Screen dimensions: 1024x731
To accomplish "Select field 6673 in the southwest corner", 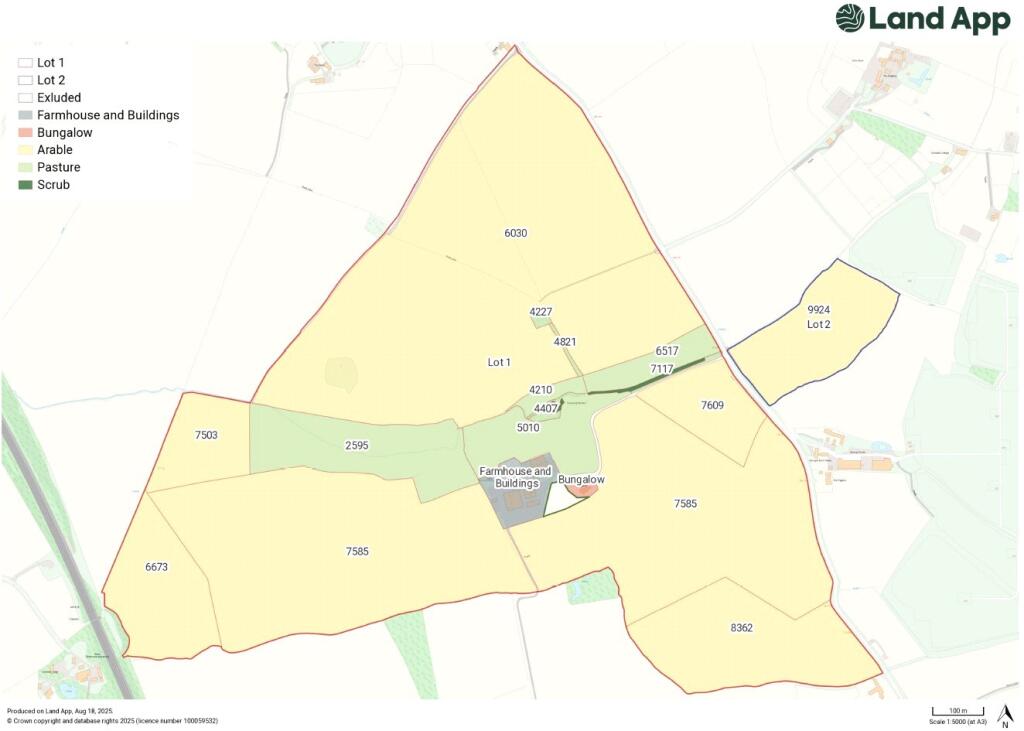I will coord(156,567).
